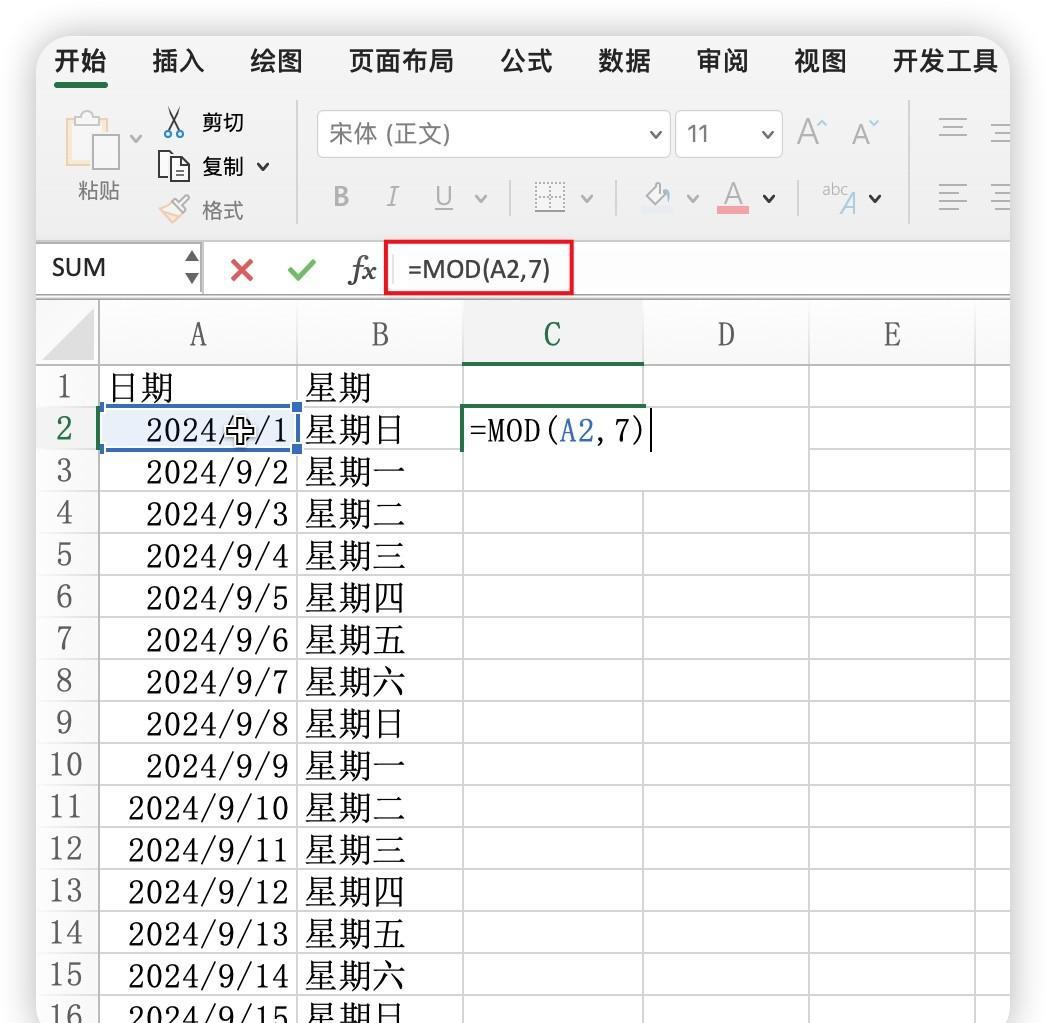Click the Paste clipboard icon
The image size is (1046, 1023).
pyautogui.click(x=93, y=139)
